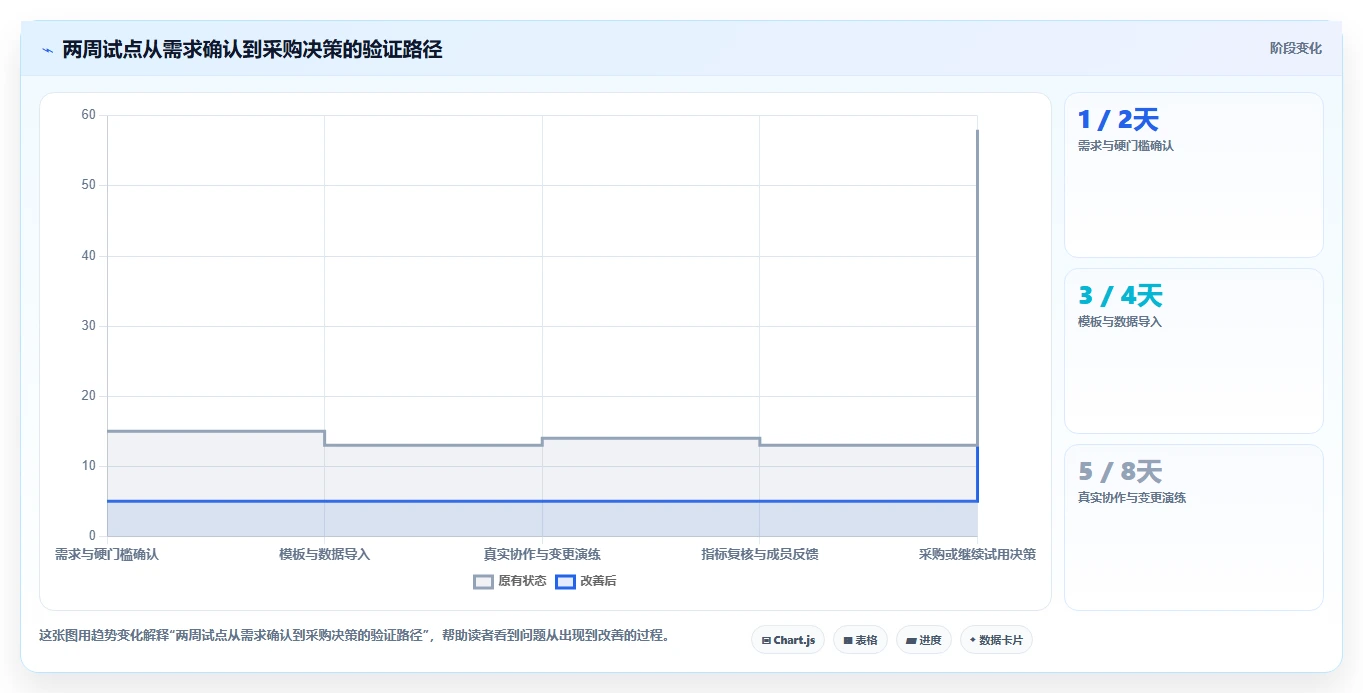Select the Chart.js tag
This screenshot has height=693, width=1363.
point(788,640)
